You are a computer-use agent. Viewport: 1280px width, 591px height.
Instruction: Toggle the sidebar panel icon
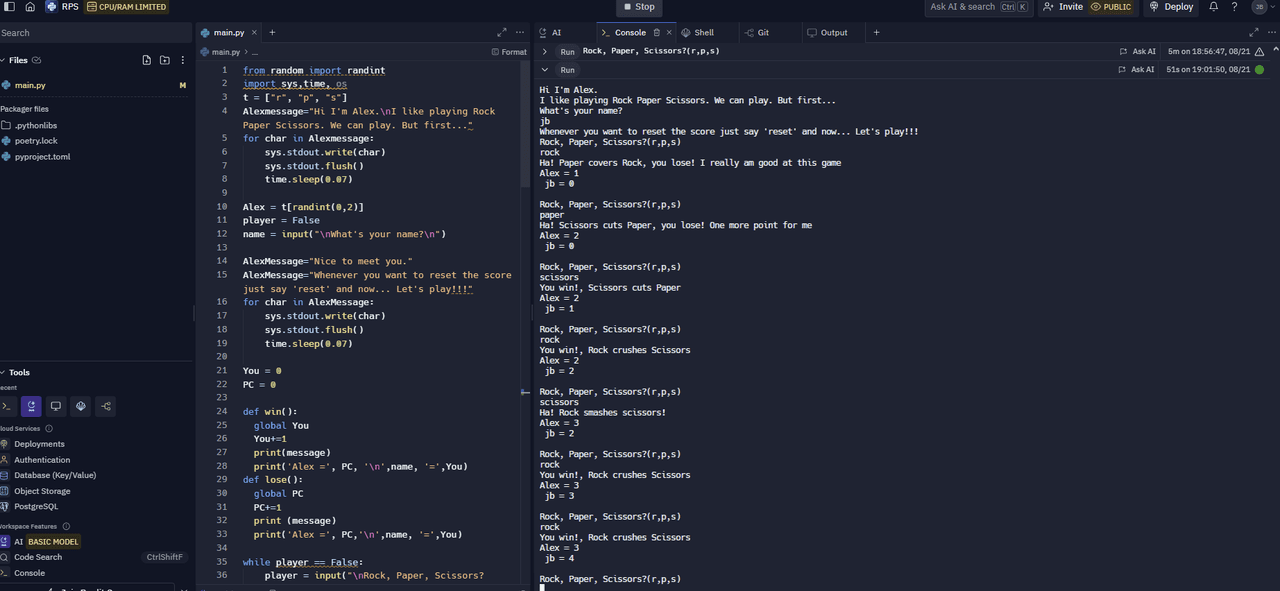click(8, 7)
